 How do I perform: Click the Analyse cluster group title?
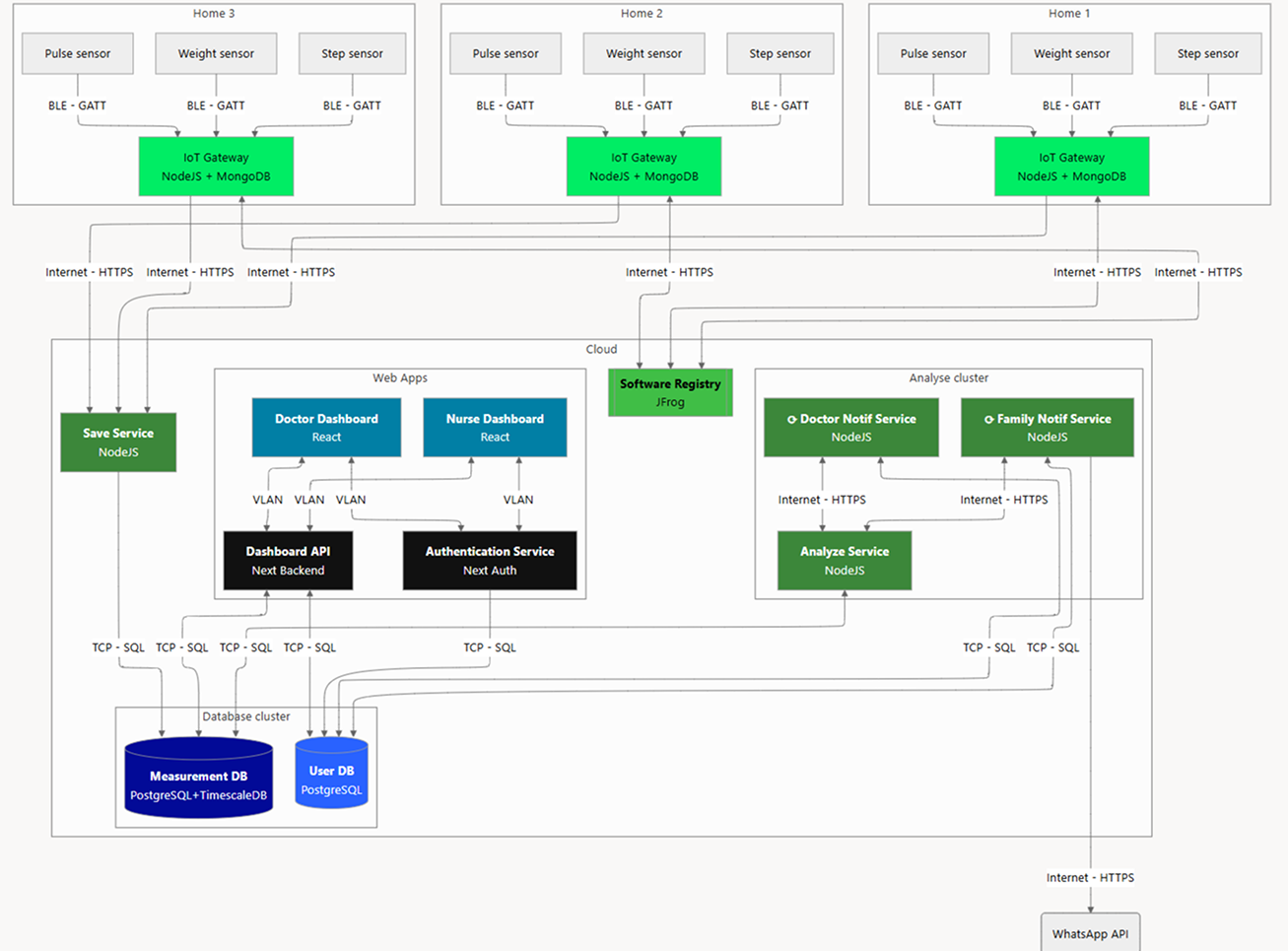click(948, 377)
